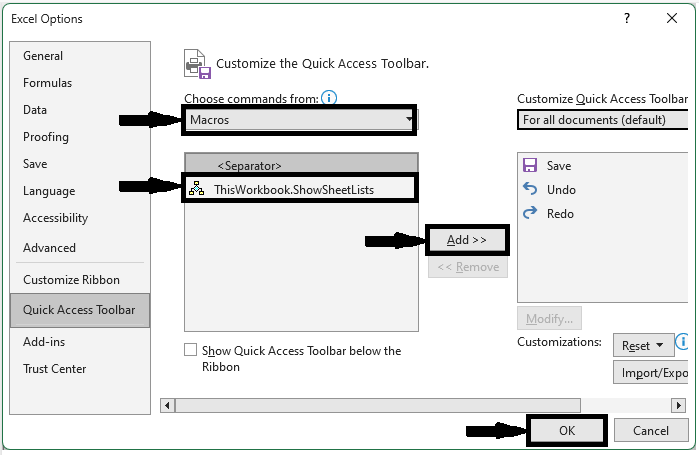Open the For all documents dropdown

605,120
